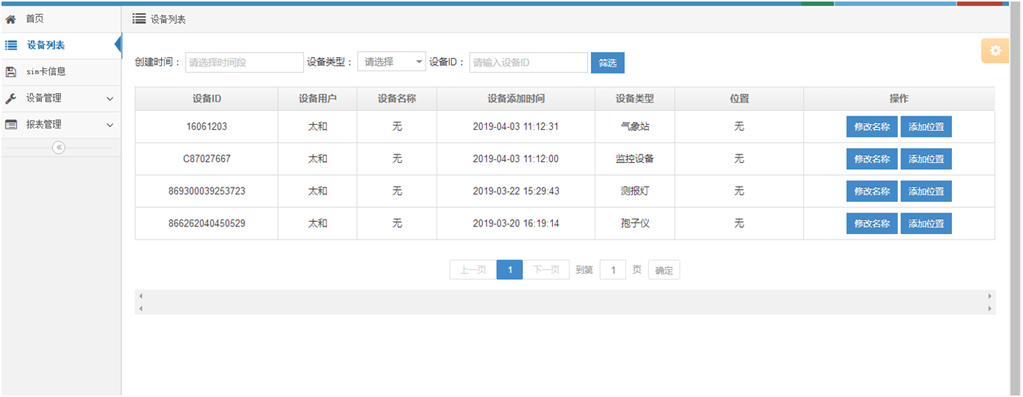Click the 设备用户 column header
Screen dimensions: 1023x397
(318, 99)
